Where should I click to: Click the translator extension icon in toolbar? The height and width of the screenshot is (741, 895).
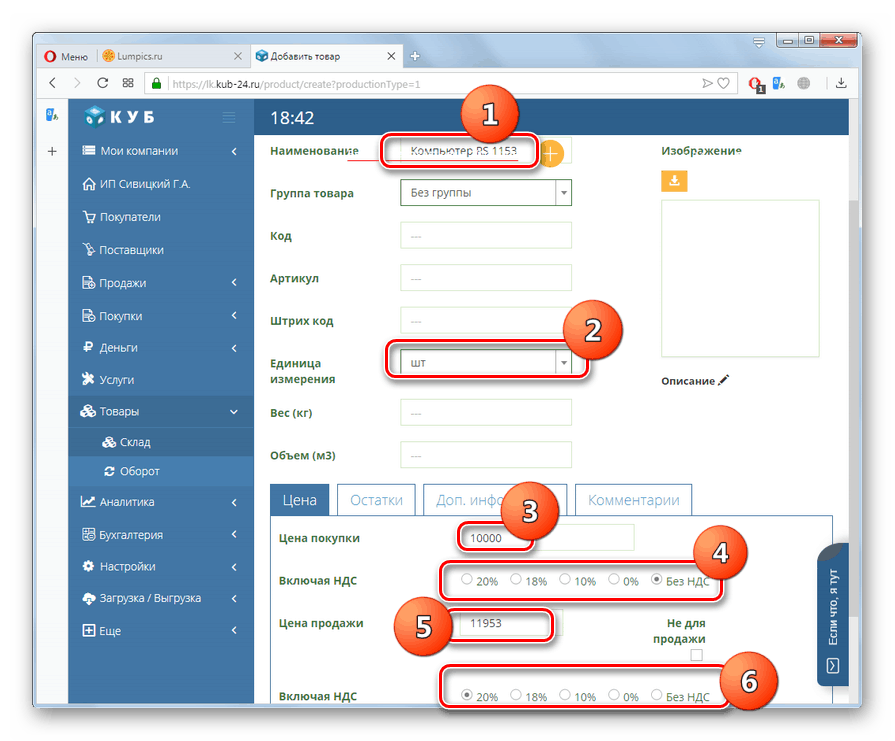[x=779, y=83]
